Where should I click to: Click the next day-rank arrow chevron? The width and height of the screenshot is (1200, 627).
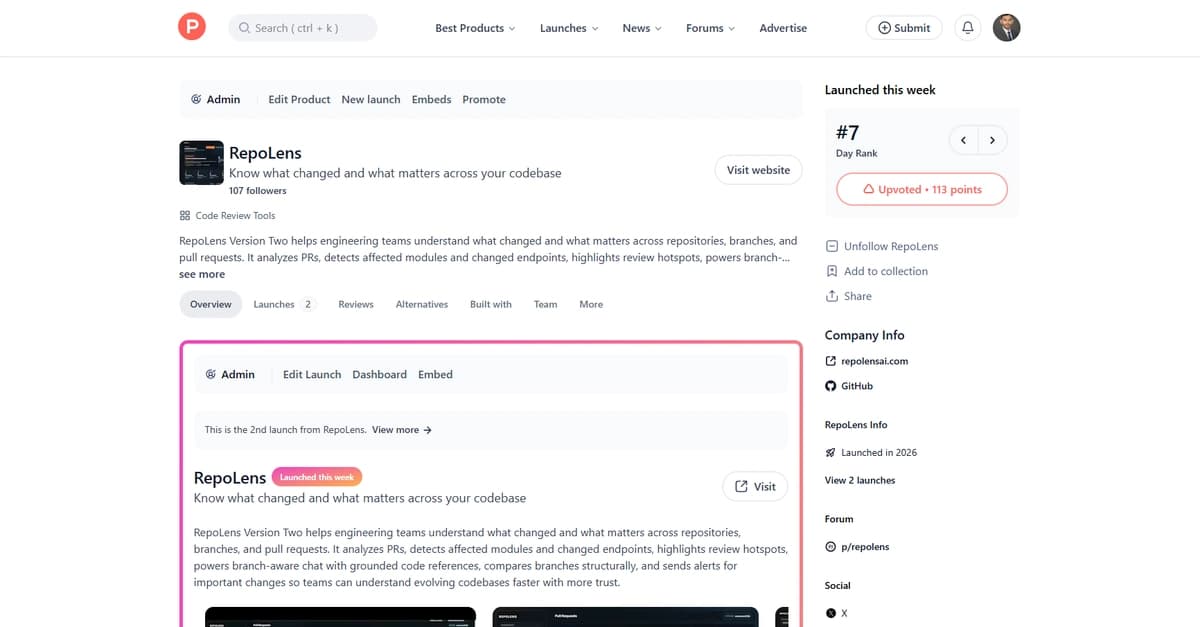(992, 139)
